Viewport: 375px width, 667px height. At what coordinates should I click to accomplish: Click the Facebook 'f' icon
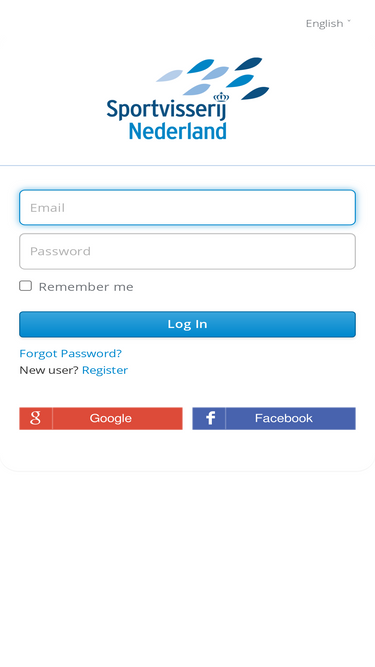[209, 418]
